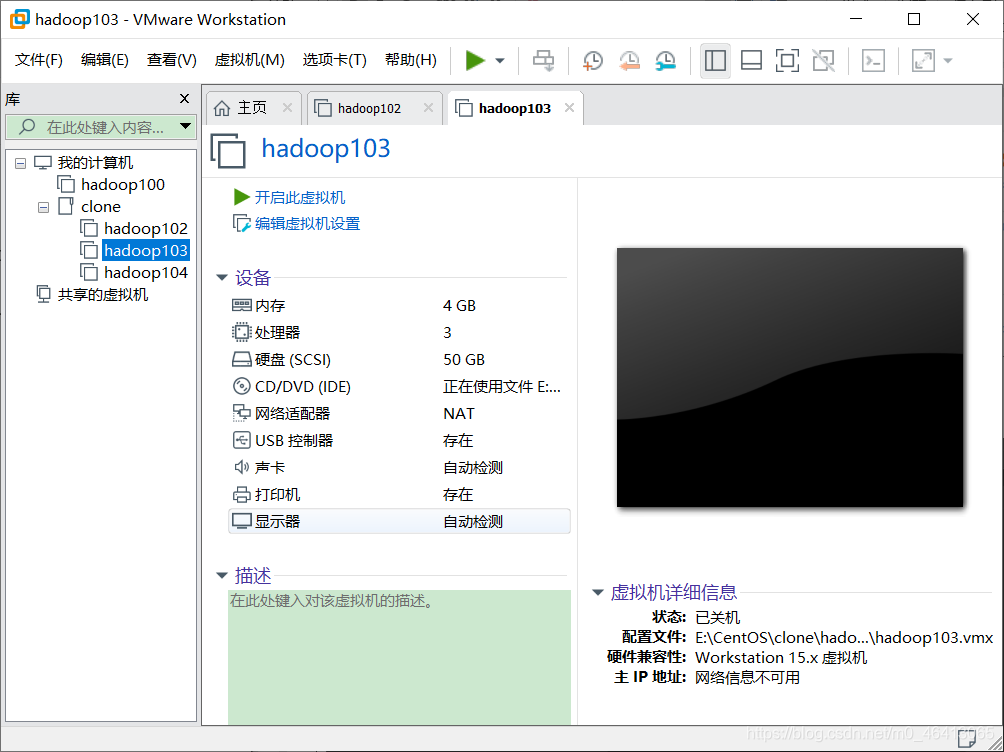Toggle the thumbnail bar view icon
This screenshot has width=1004, height=752.
point(751,61)
